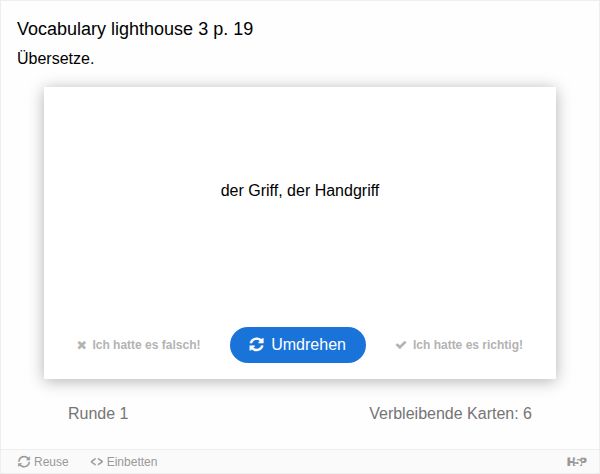Screen dimensions: 600x474
Task: Click the circular arrows icon beside Reuse
Action: pos(24,462)
